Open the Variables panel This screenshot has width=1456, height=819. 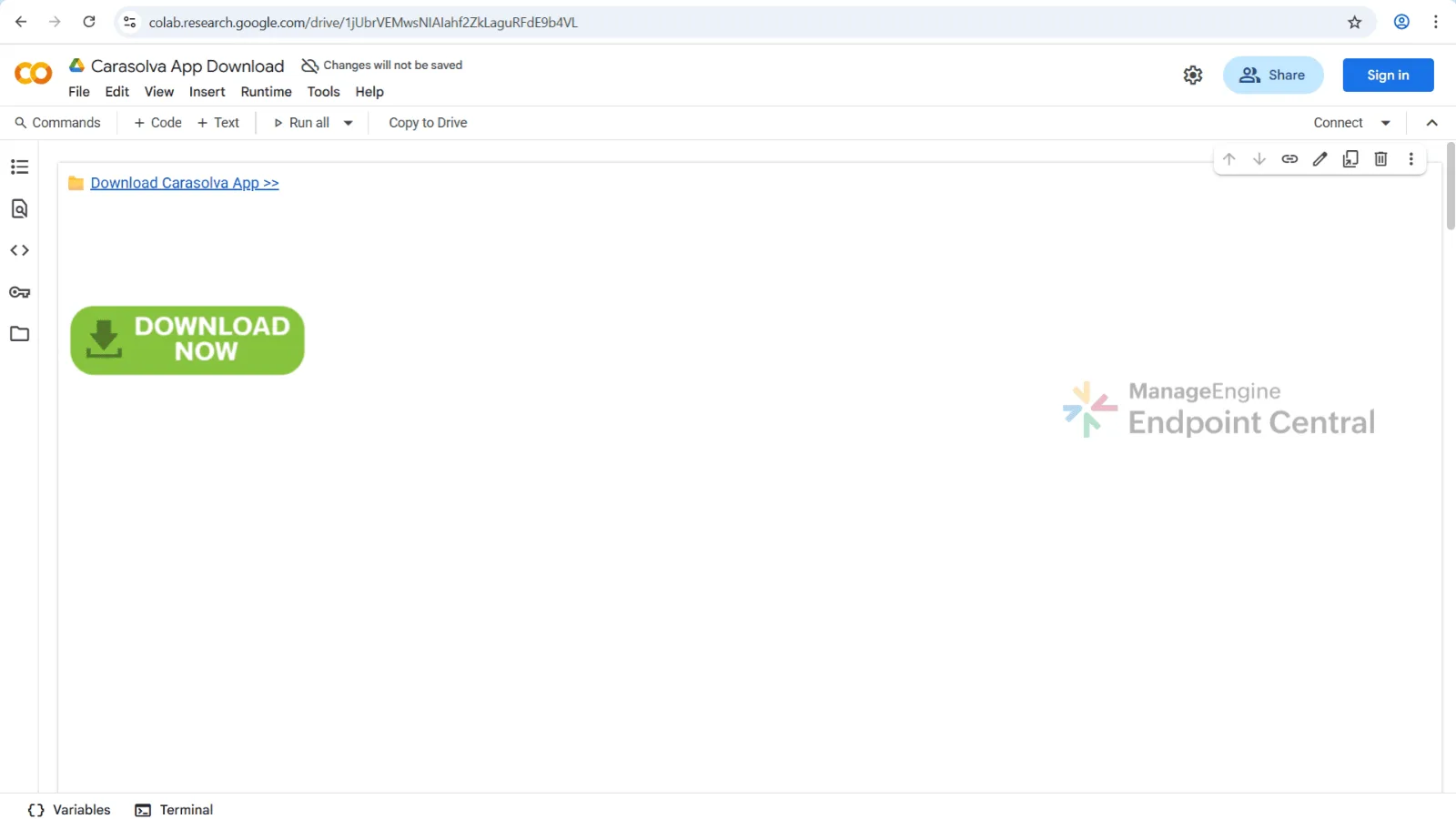tap(69, 810)
